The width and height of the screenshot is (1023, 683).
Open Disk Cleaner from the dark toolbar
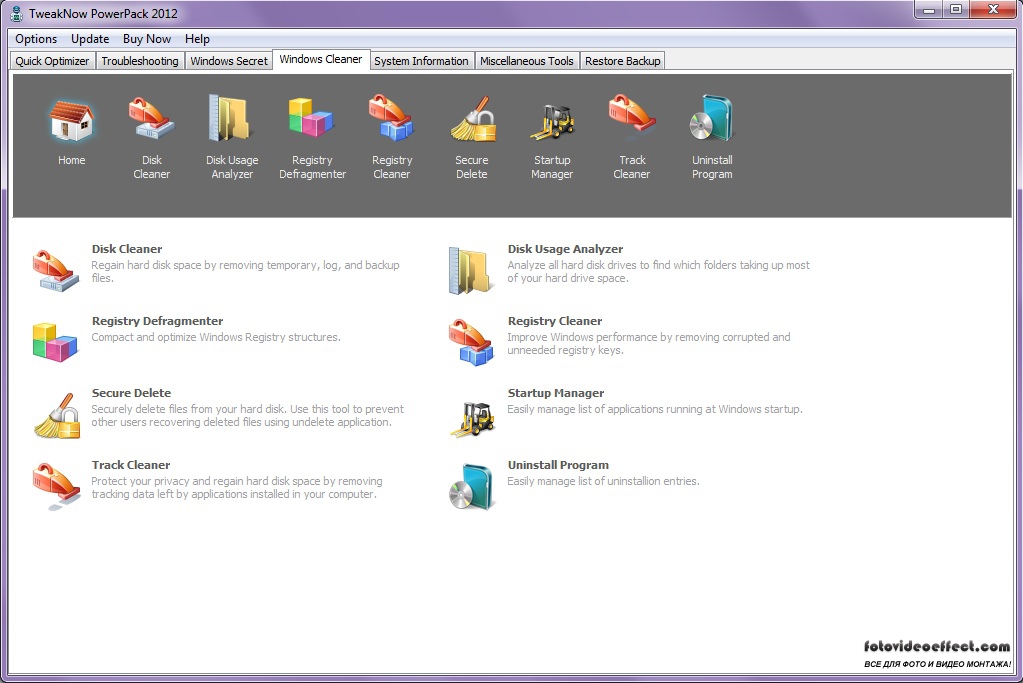point(151,118)
